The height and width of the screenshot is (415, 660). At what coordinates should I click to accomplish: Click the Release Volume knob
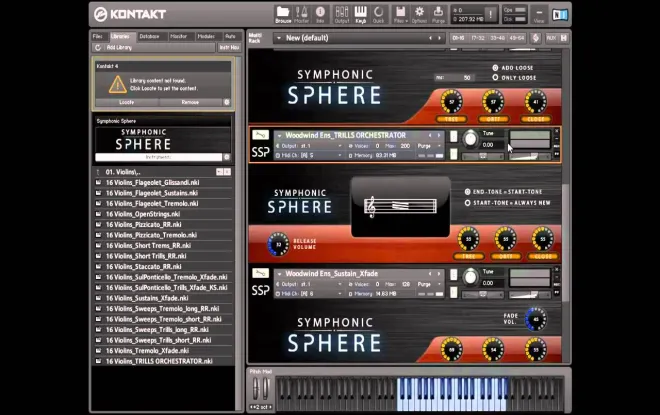pyautogui.click(x=278, y=244)
